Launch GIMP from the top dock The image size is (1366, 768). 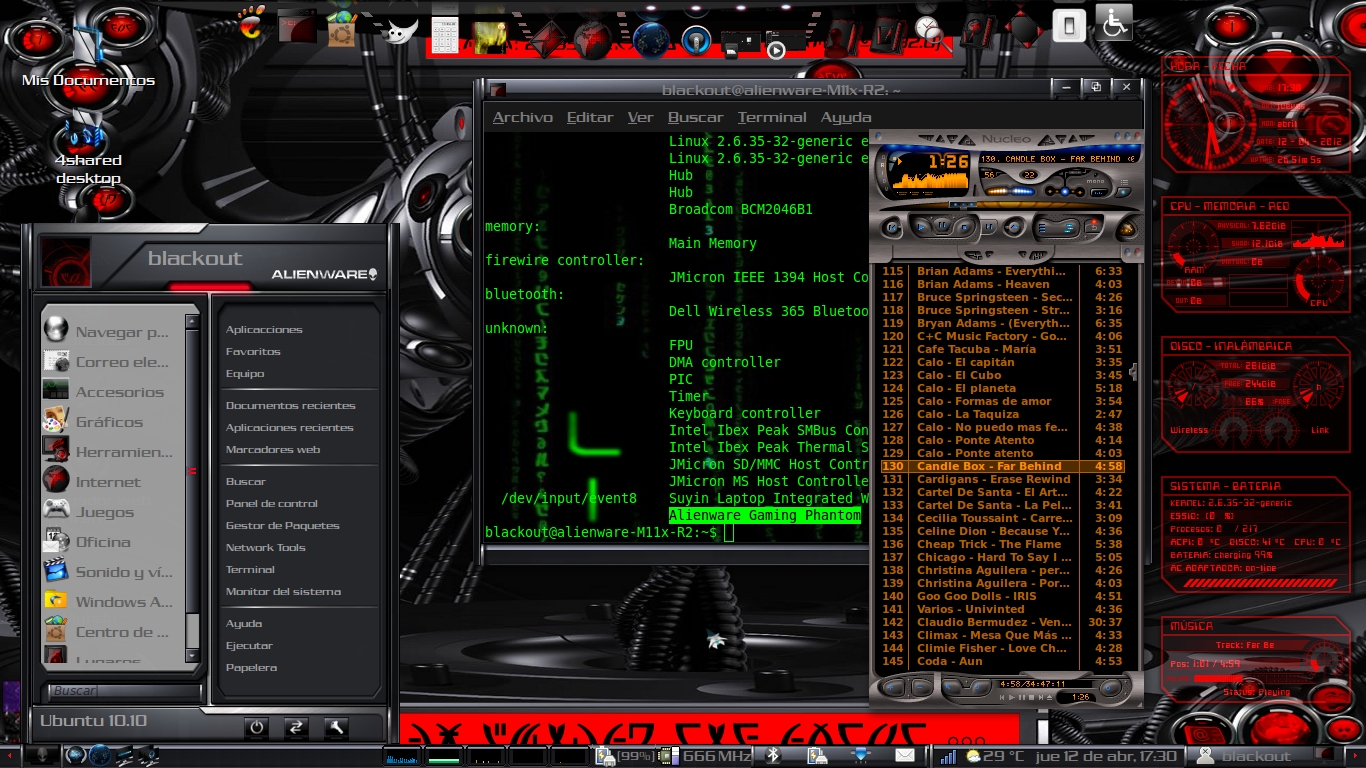[400, 30]
